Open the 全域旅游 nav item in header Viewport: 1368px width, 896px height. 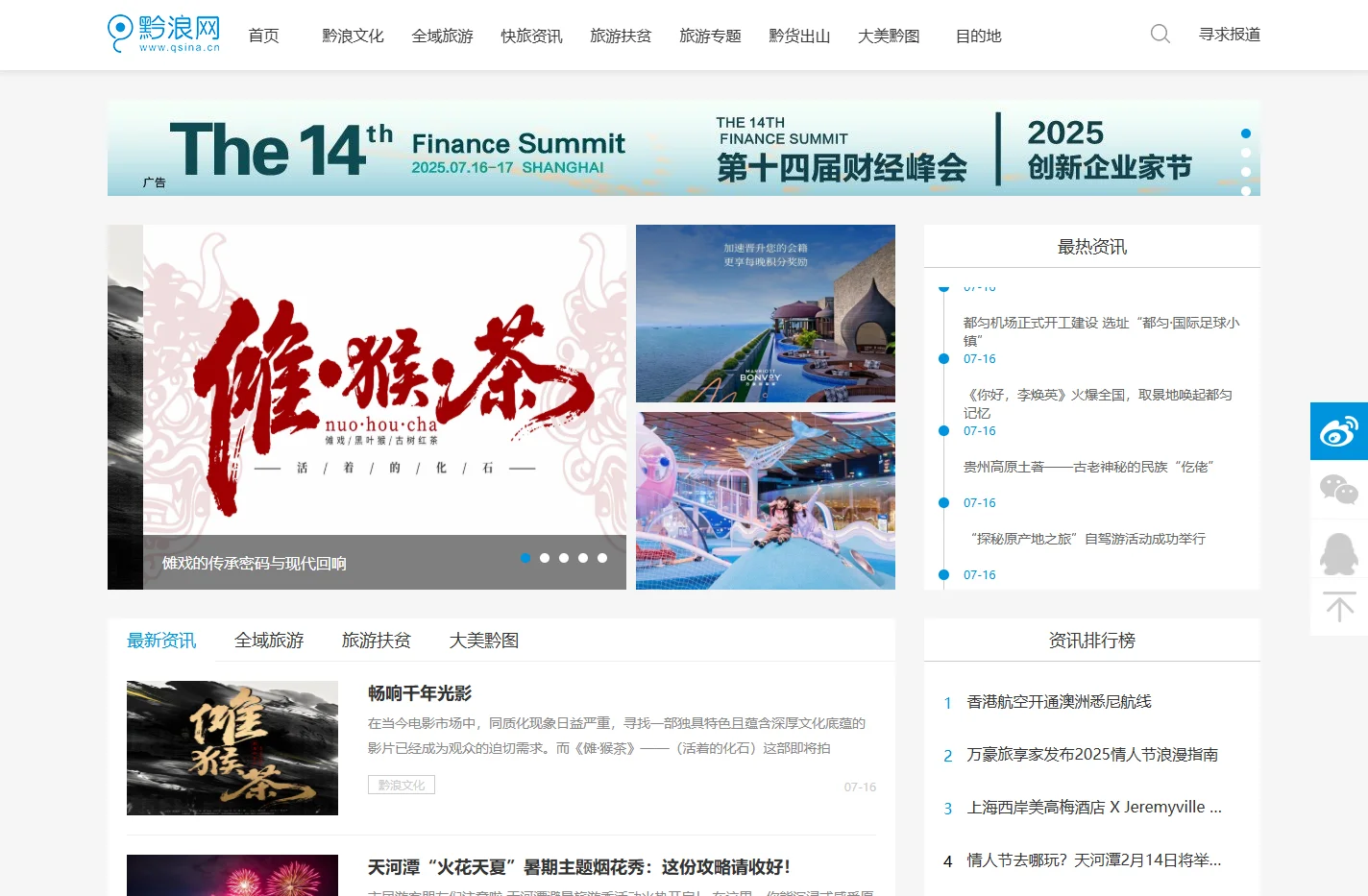click(x=442, y=36)
